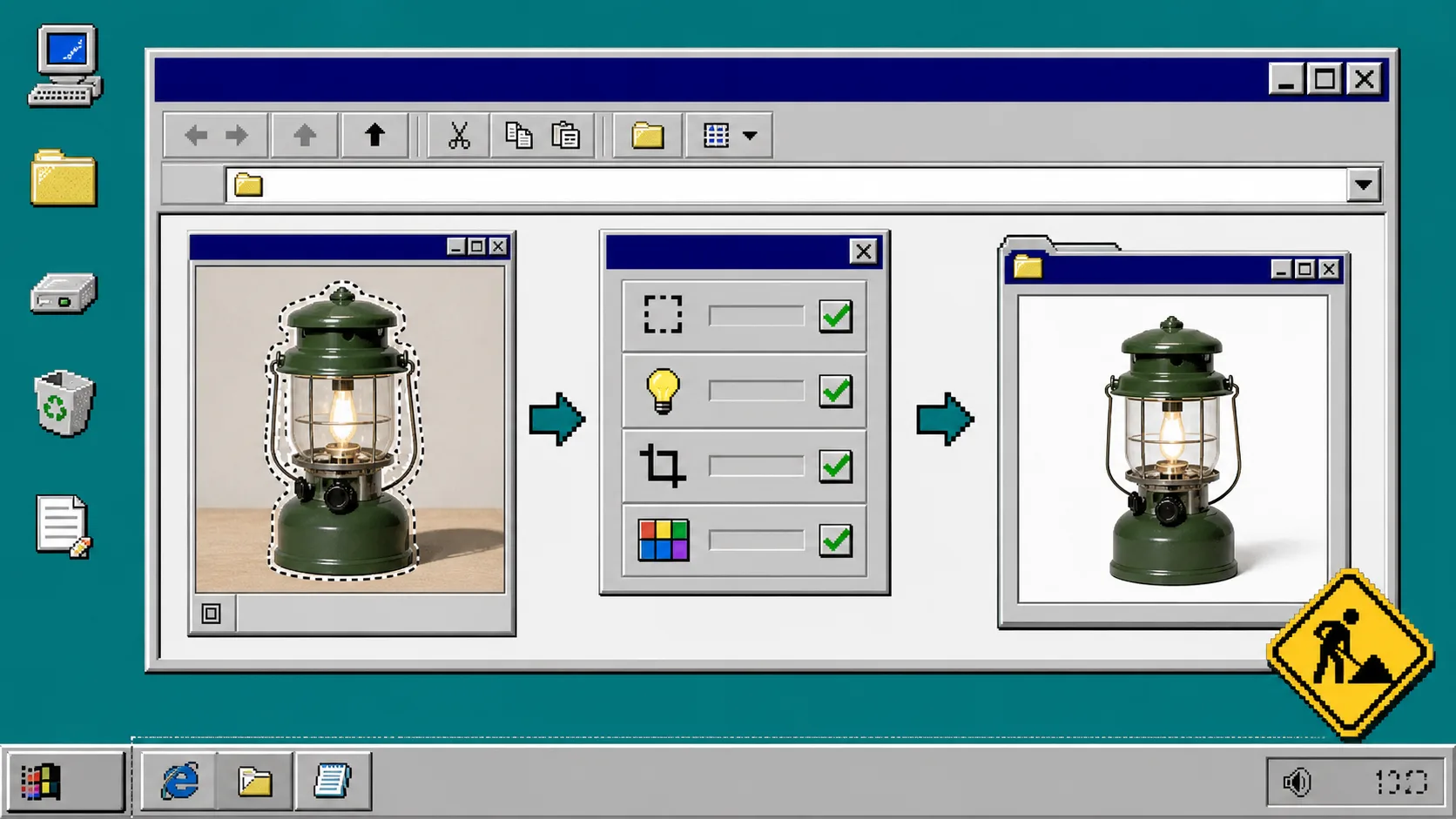Close the steps dialog with its X button
This screenshot has width=1456, height=819.
pyautogui.click(x=863, y=252)
